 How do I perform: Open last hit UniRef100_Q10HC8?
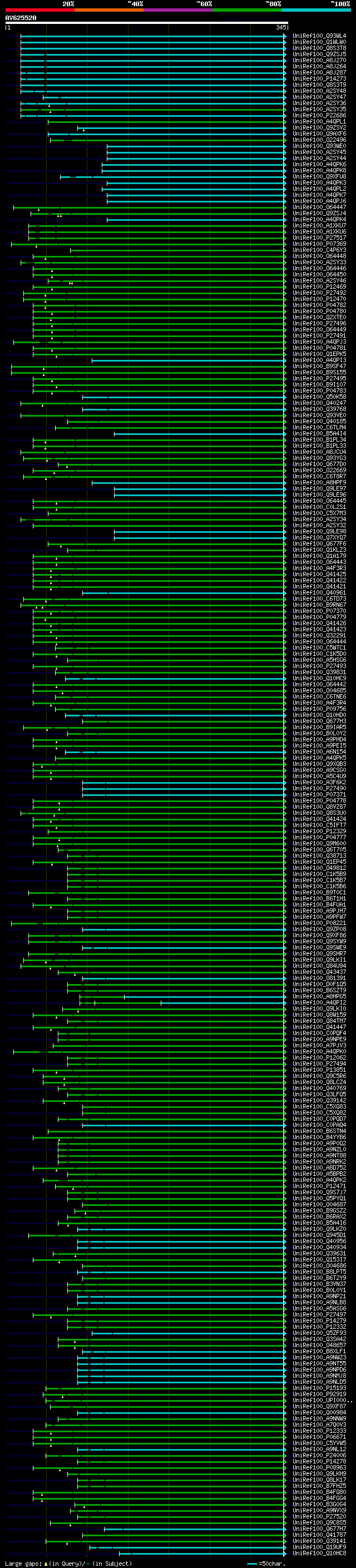pos(319,1554)
